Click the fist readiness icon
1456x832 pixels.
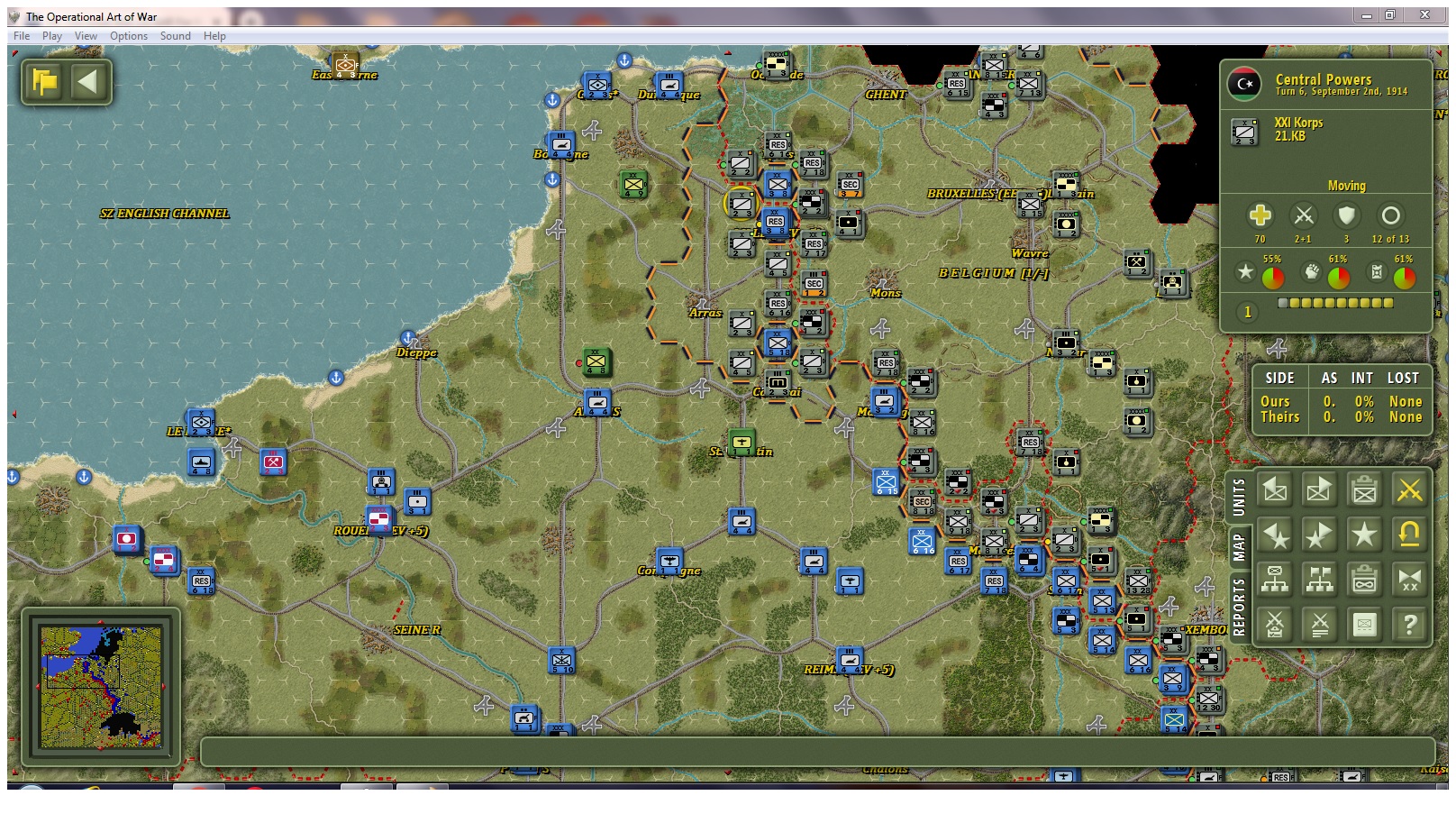(1311, 271)
